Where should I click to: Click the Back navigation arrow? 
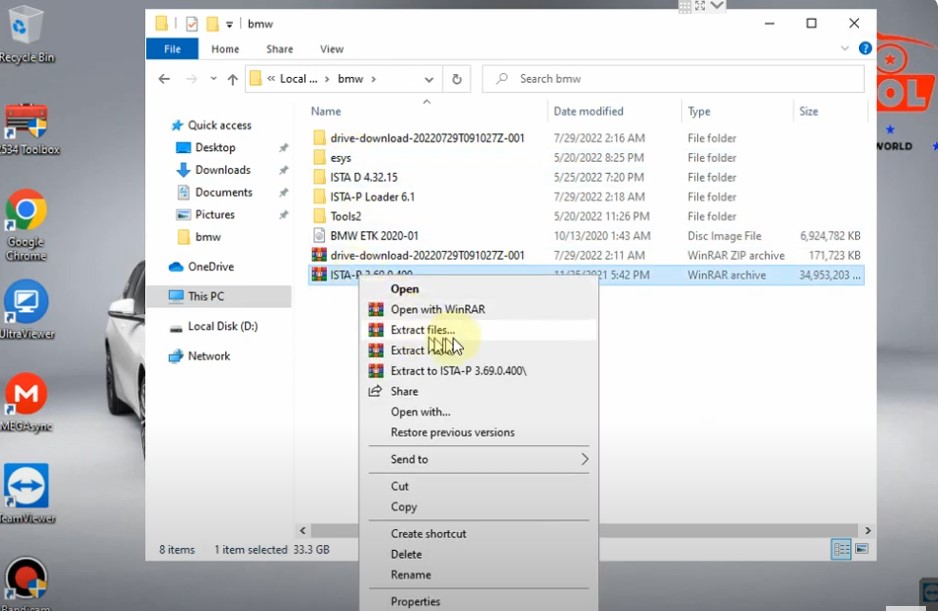(166, 79)
